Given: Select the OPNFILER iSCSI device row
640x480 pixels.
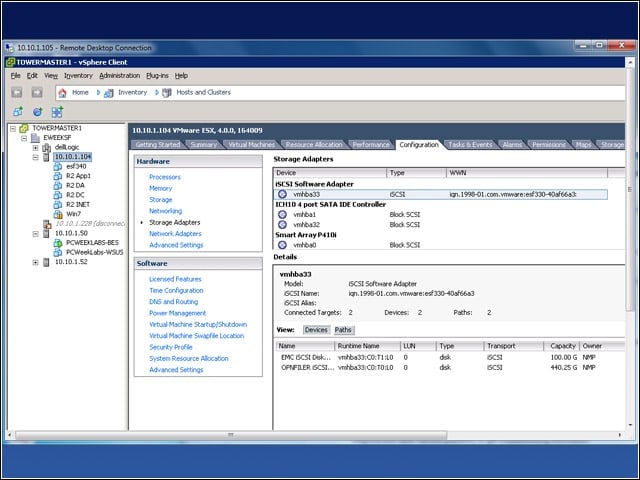Looking at the screenshot, I should 449,368.
